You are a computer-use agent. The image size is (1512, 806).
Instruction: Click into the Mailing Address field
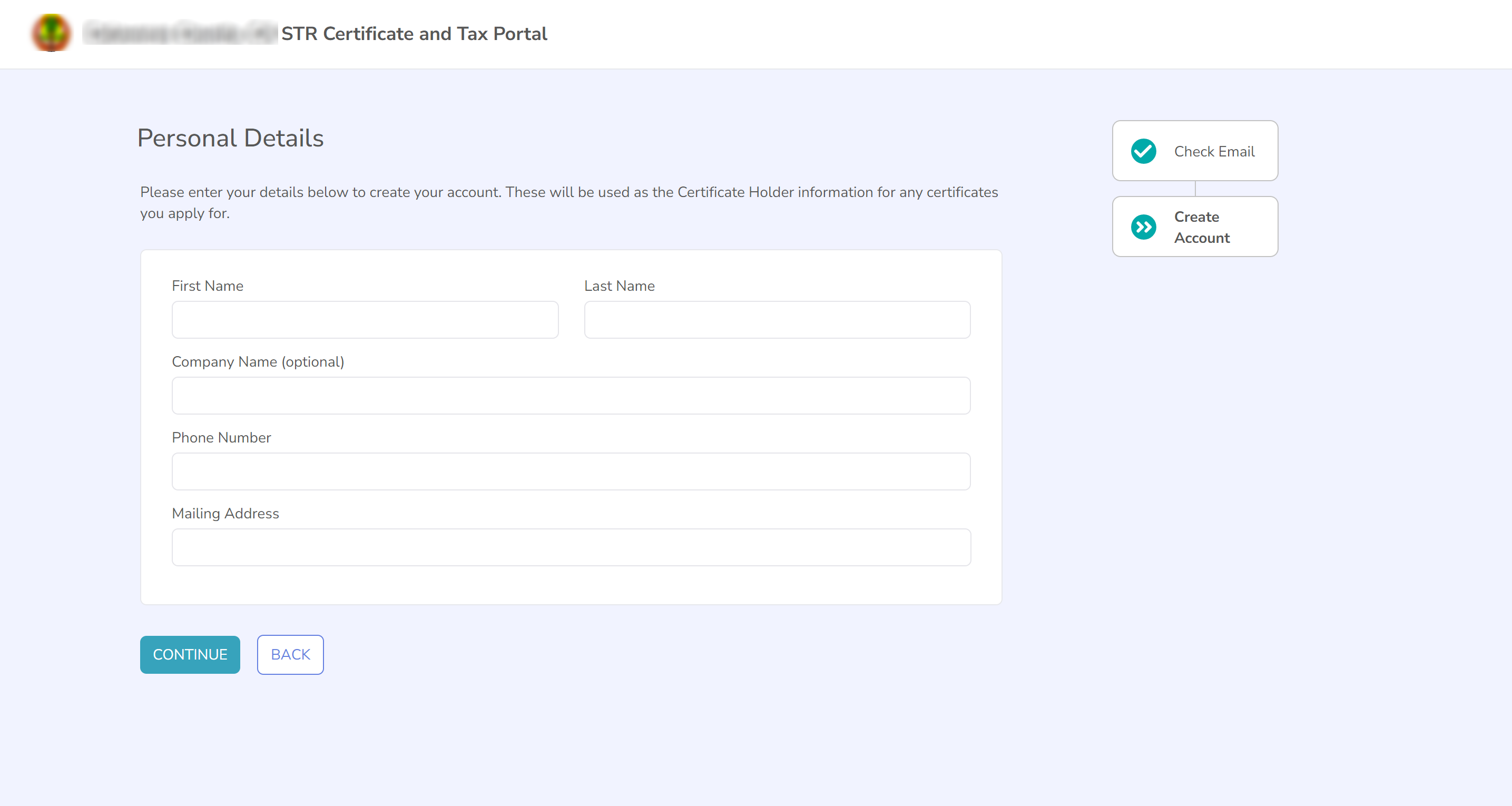[571, 547]
